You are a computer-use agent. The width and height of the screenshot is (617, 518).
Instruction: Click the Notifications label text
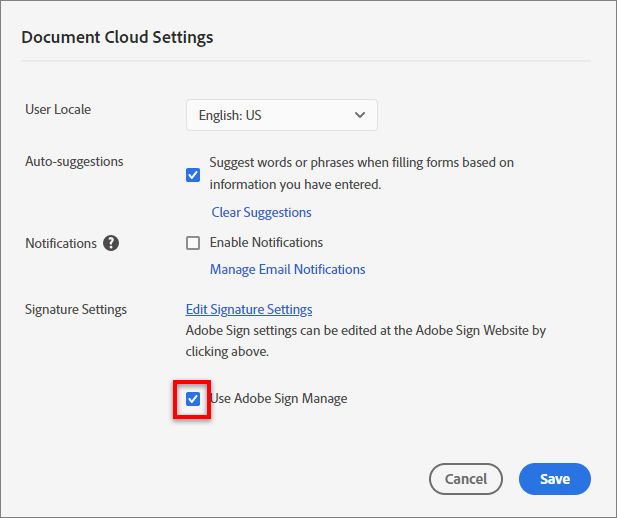pyautogui.click(x=61, y=243)
